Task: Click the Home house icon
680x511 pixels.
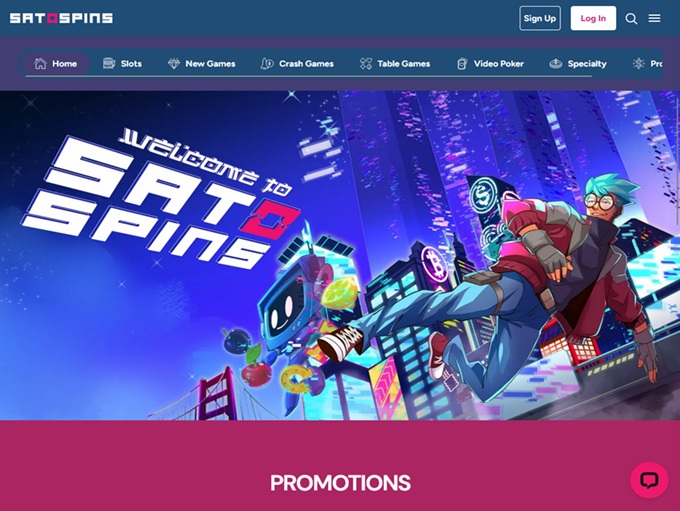Action: pyautogui.click(x=40, y=63)
